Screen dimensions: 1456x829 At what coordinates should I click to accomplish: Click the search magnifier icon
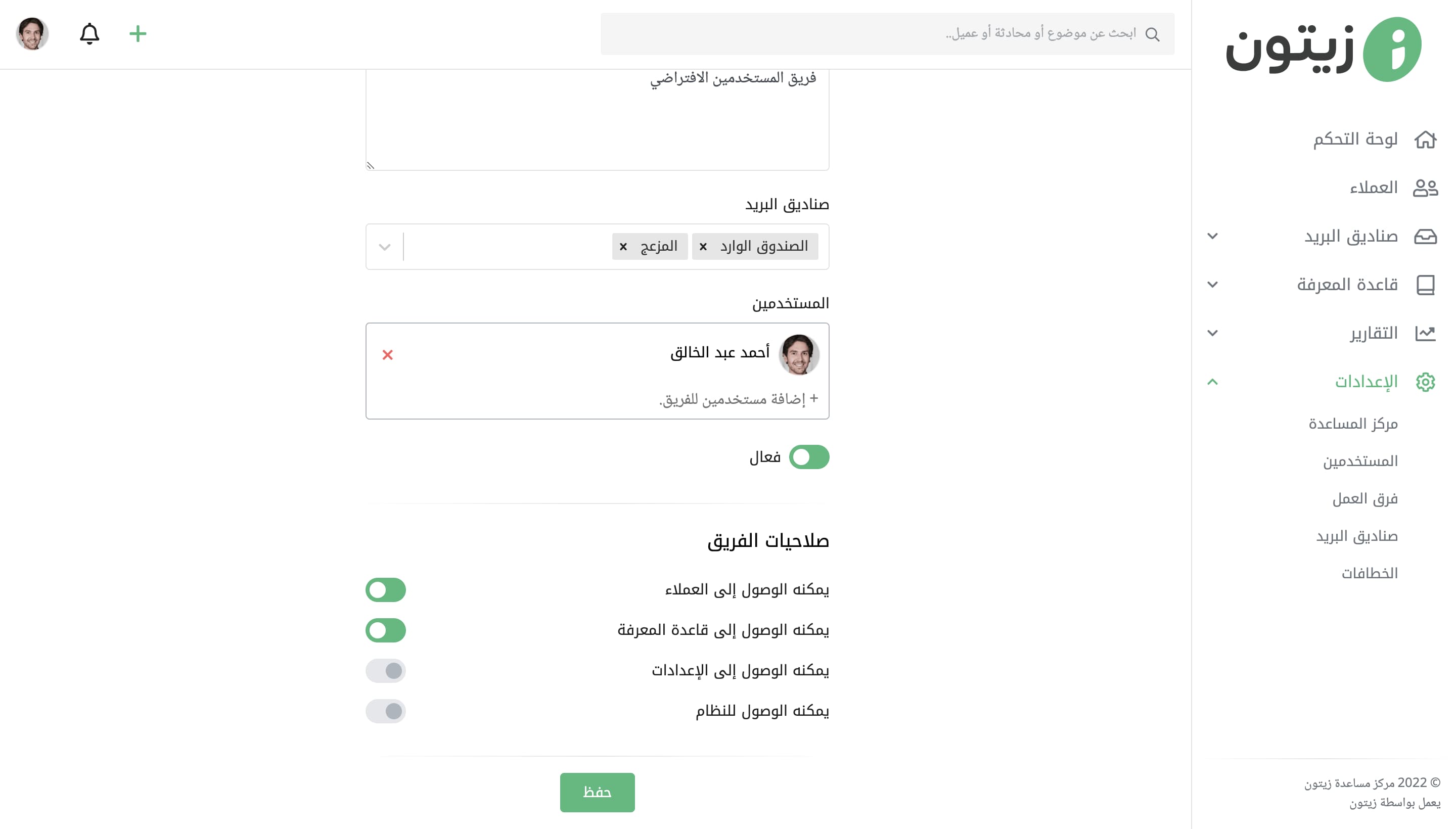tap(1153, 34)
